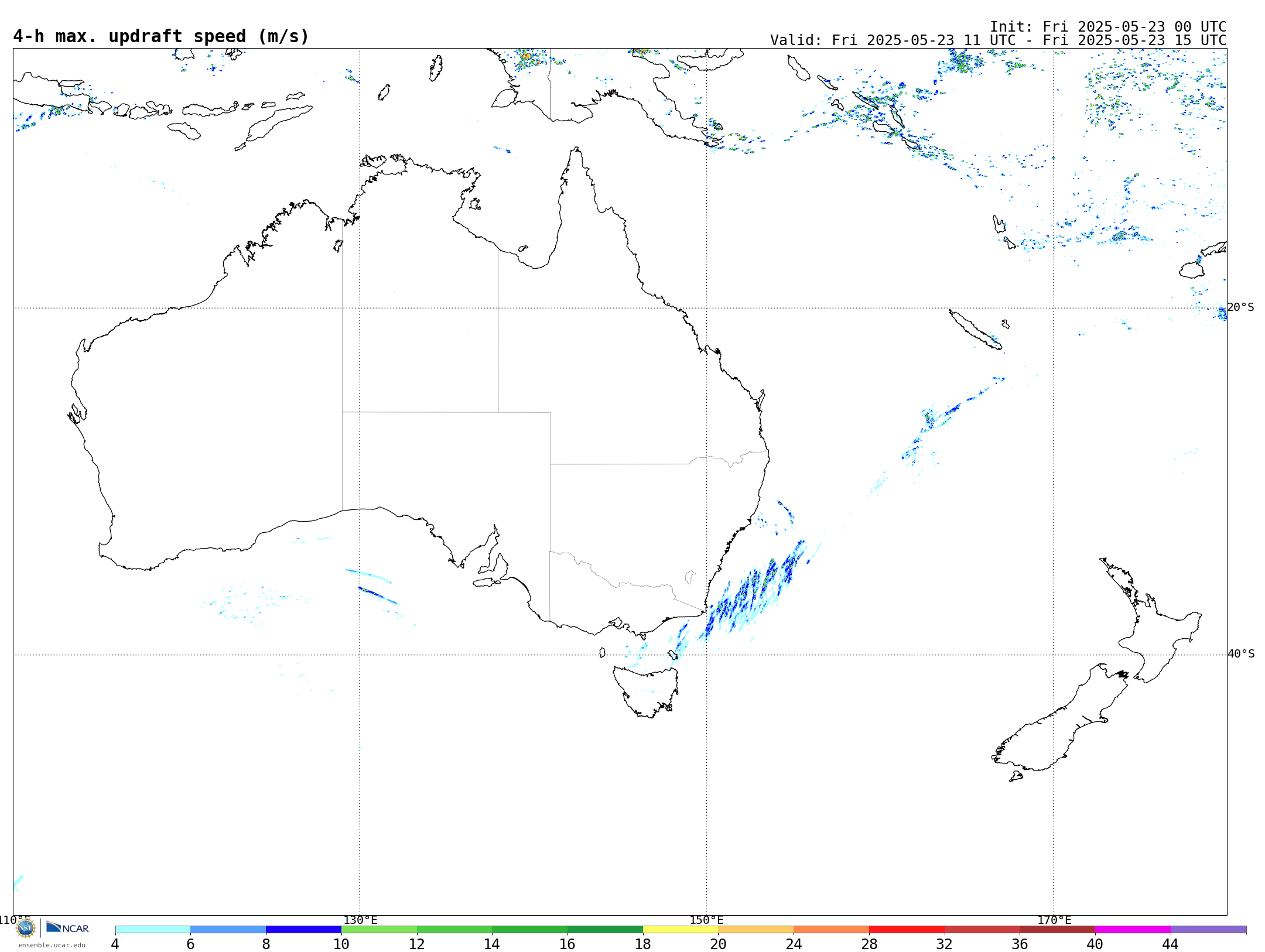Click the NCAR logo

(x=67, y=927)
